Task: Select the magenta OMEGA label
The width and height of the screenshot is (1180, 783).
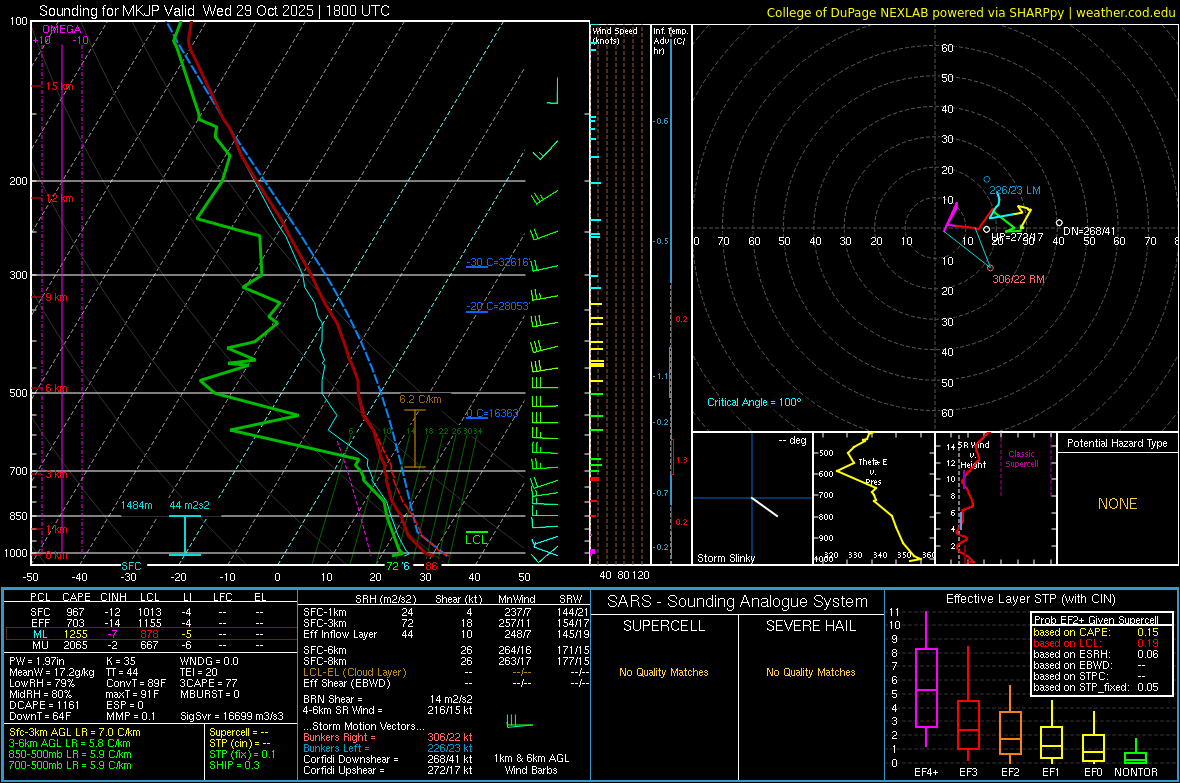Action: click(62, 29)
